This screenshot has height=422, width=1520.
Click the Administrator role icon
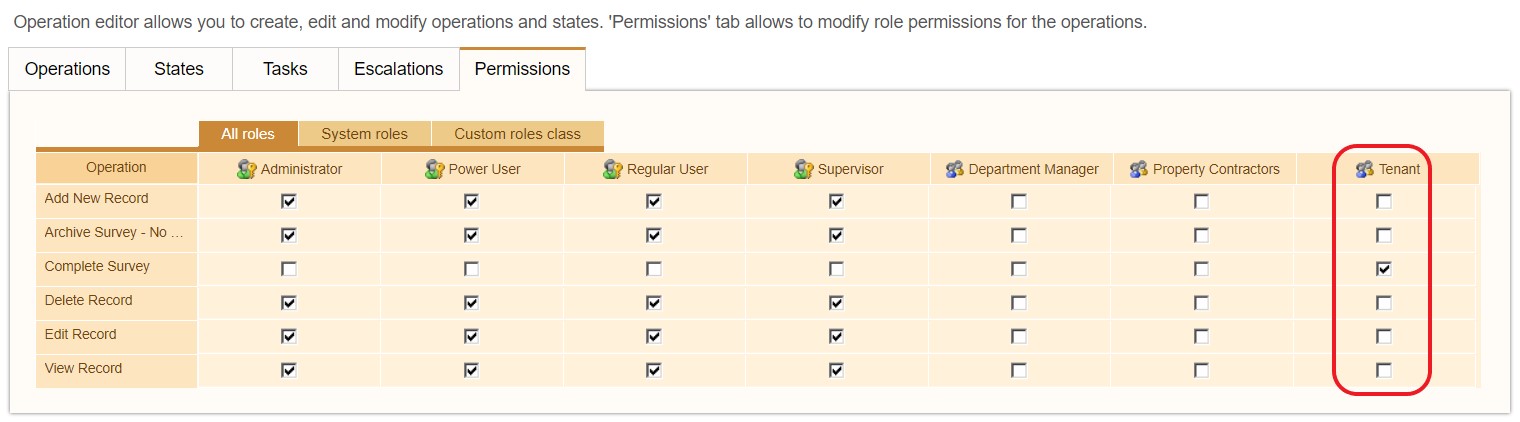pyautogui.click(x=247, y=169)
